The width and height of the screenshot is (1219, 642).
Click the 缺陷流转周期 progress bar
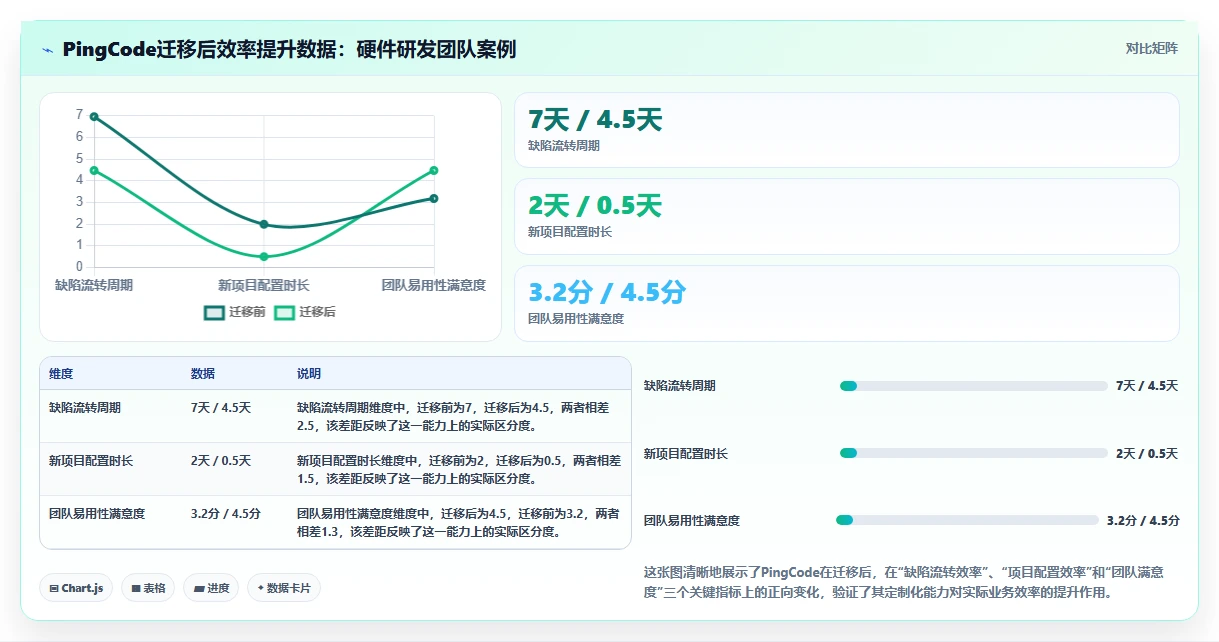(973, 386)
